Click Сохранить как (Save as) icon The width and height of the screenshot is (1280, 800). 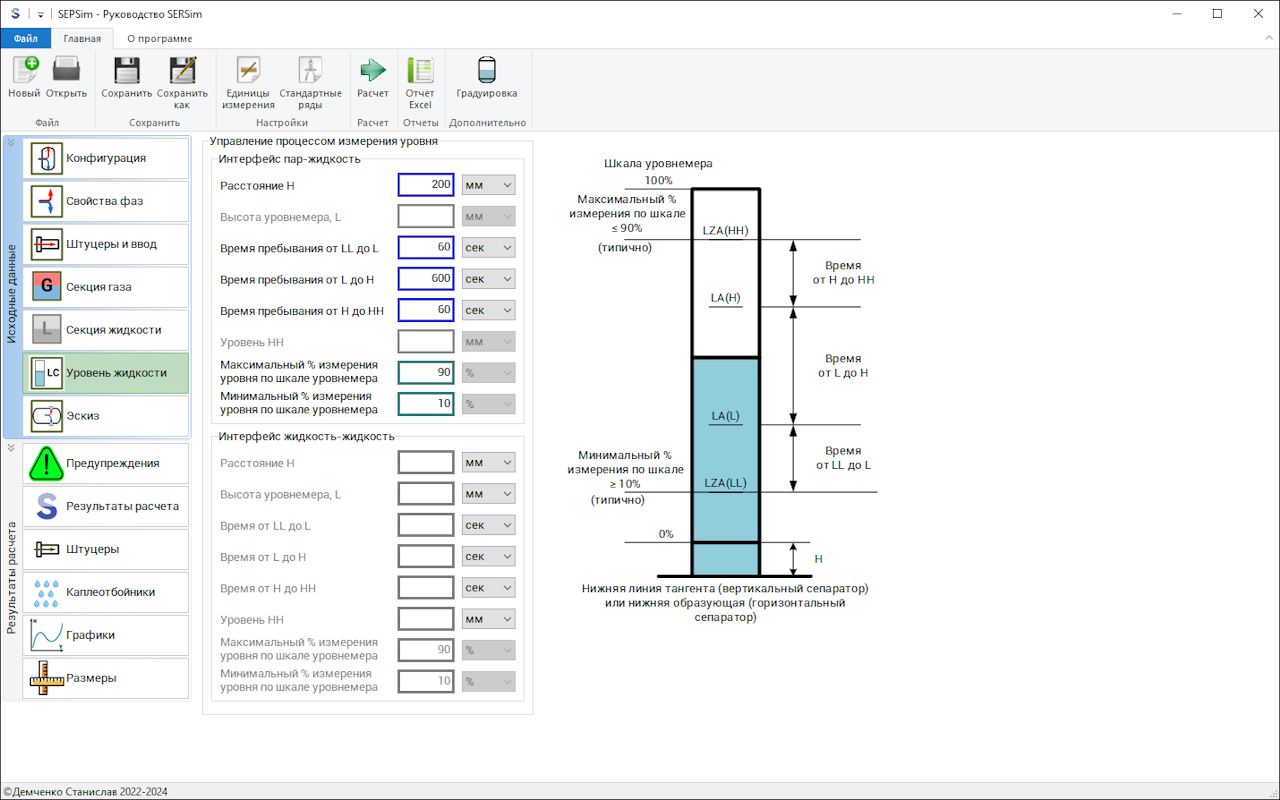click(182, 77)
